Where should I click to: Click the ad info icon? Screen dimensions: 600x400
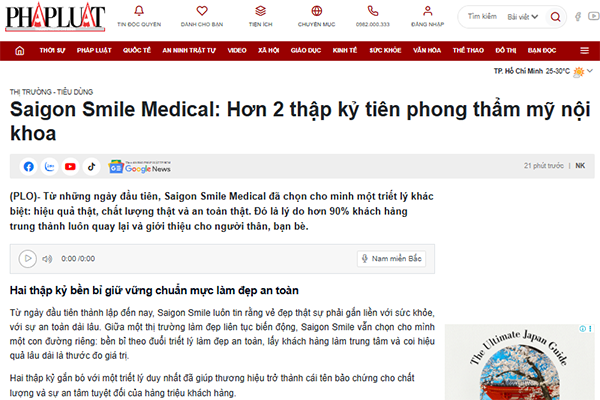point(582,329)
